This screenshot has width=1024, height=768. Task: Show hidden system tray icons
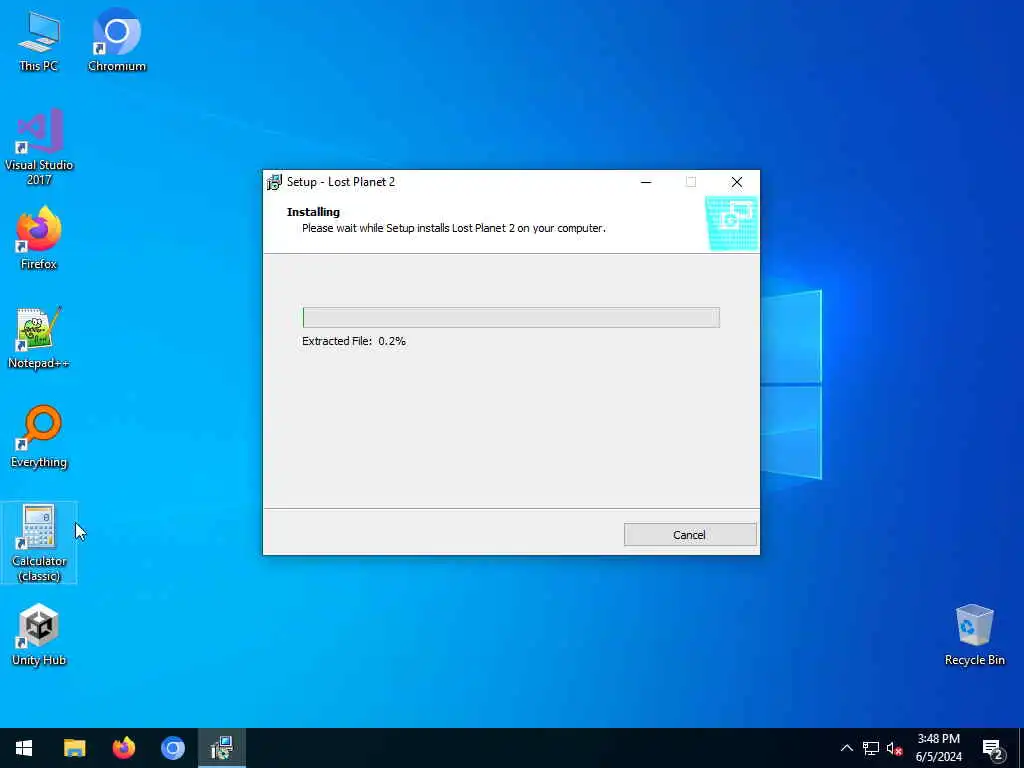(x=846, y=748)
